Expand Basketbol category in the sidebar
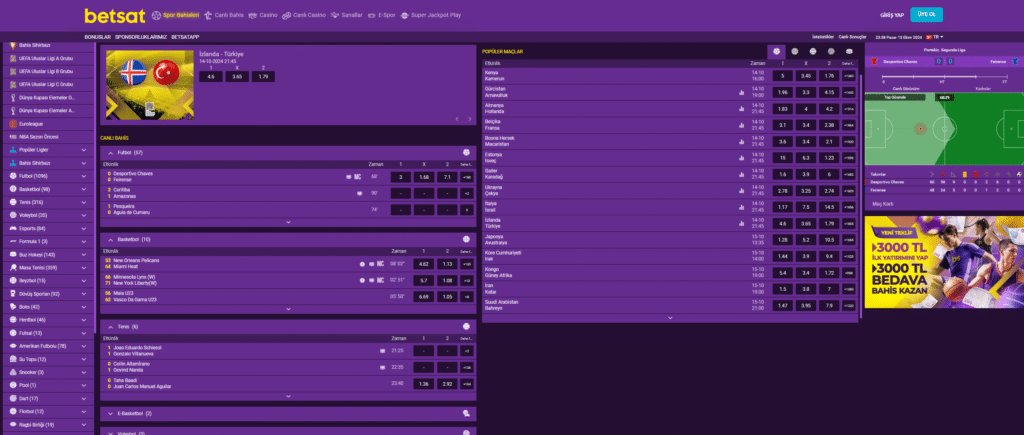 tap(48, 189)
